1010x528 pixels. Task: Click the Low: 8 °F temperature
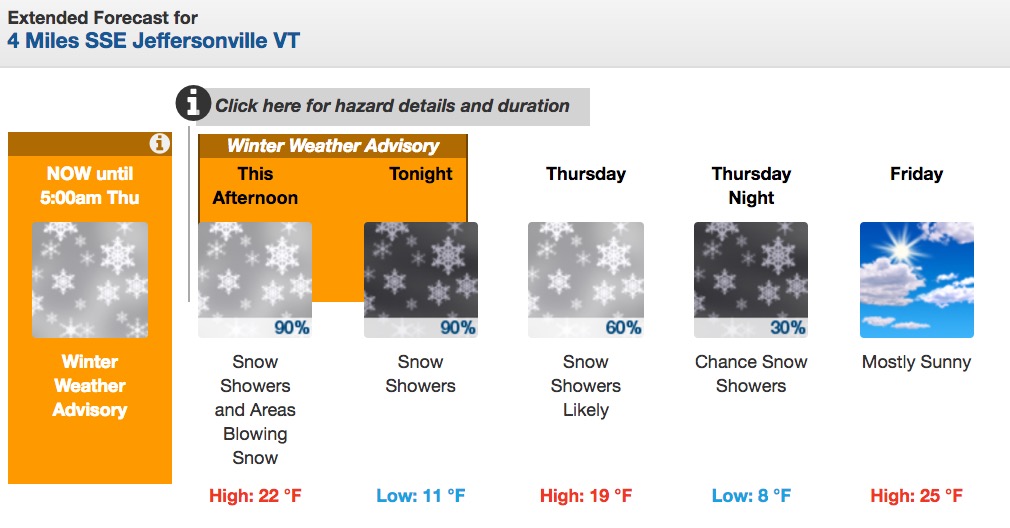pyautogui.click(x=751, y=496)
